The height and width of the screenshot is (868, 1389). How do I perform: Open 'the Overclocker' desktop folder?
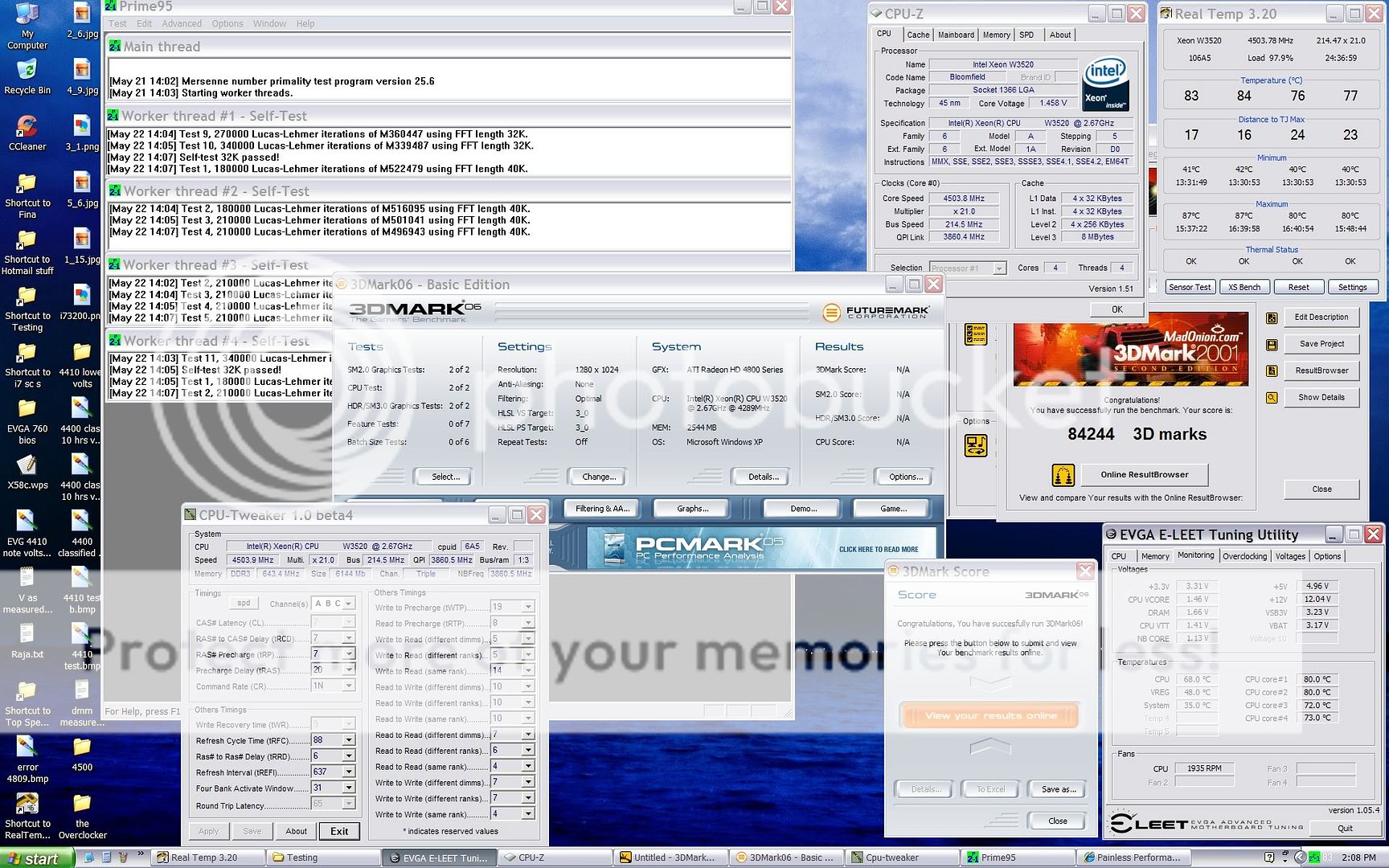82,816
